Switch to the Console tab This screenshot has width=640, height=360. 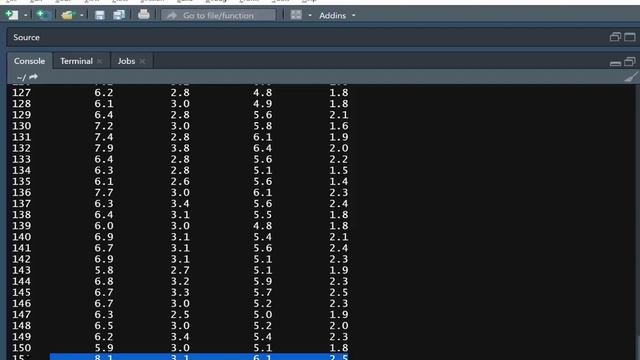click(x=29, y=61)
